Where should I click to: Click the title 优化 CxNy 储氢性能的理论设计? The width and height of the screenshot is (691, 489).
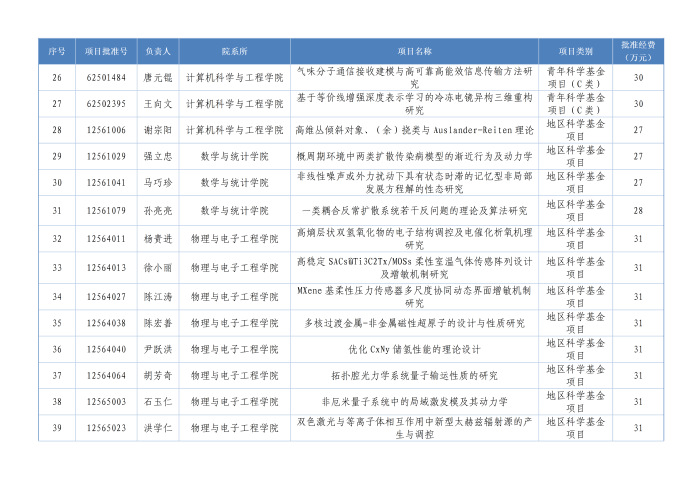point(414,349)
